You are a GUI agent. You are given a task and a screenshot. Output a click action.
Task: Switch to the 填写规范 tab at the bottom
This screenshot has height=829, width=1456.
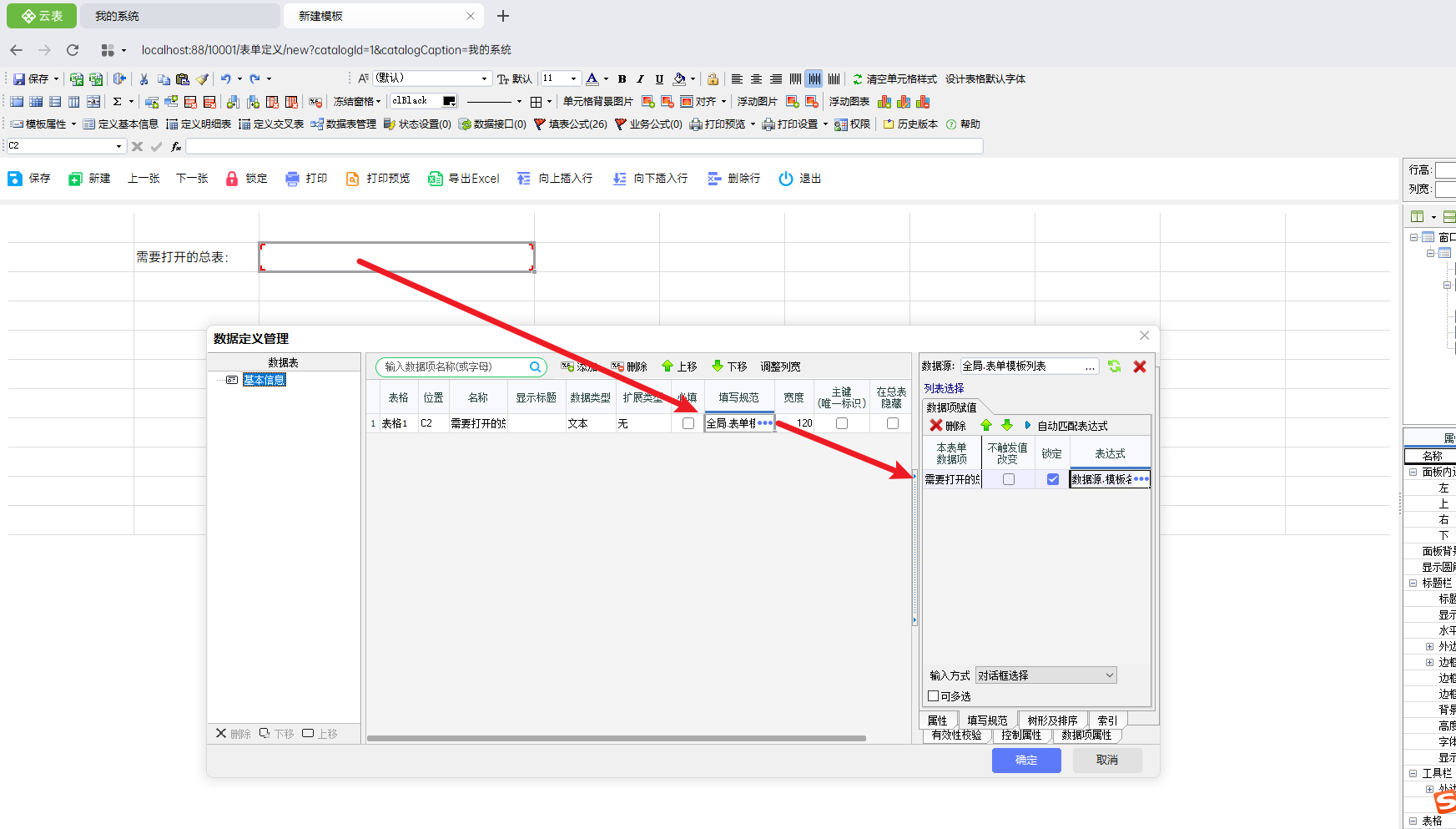point(987,720)
